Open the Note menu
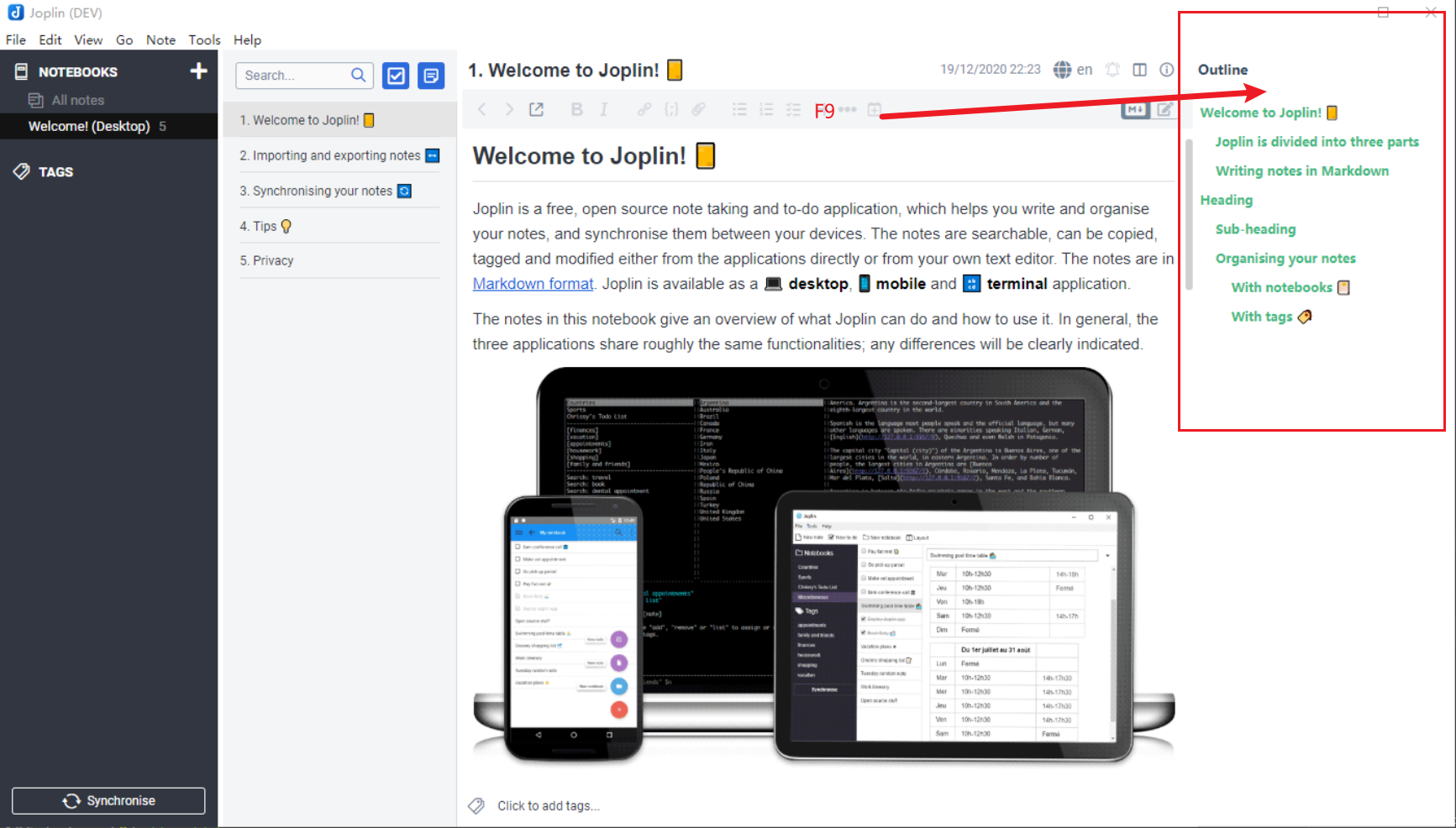 click(x=160, y=39)
